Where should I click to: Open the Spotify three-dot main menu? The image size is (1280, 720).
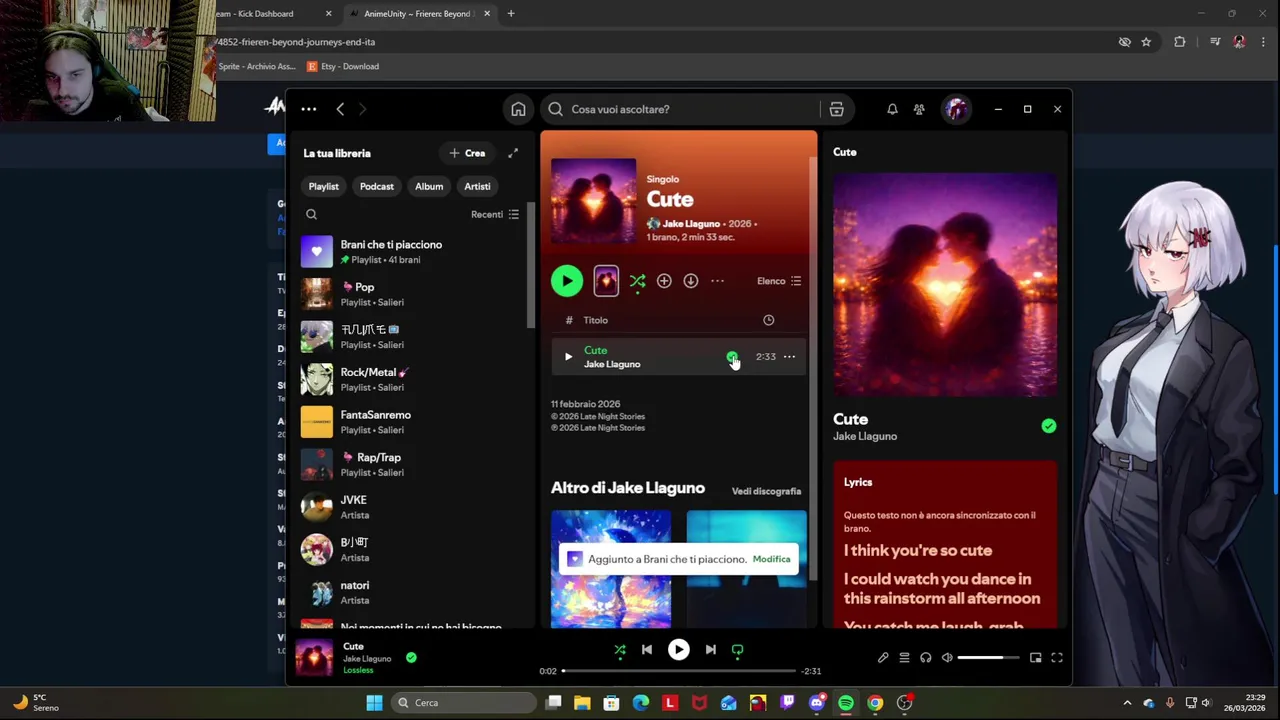click(309, 109)
